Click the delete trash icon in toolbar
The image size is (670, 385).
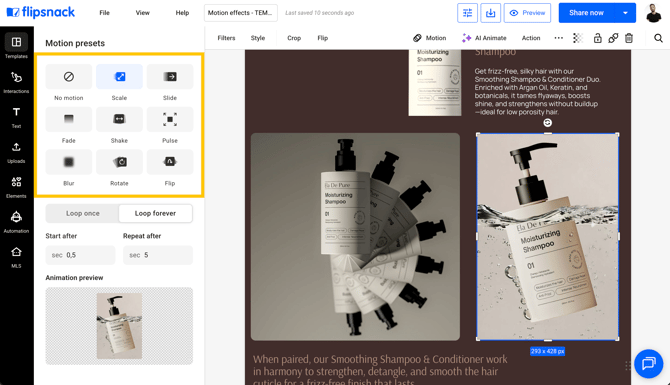(629, 38)
